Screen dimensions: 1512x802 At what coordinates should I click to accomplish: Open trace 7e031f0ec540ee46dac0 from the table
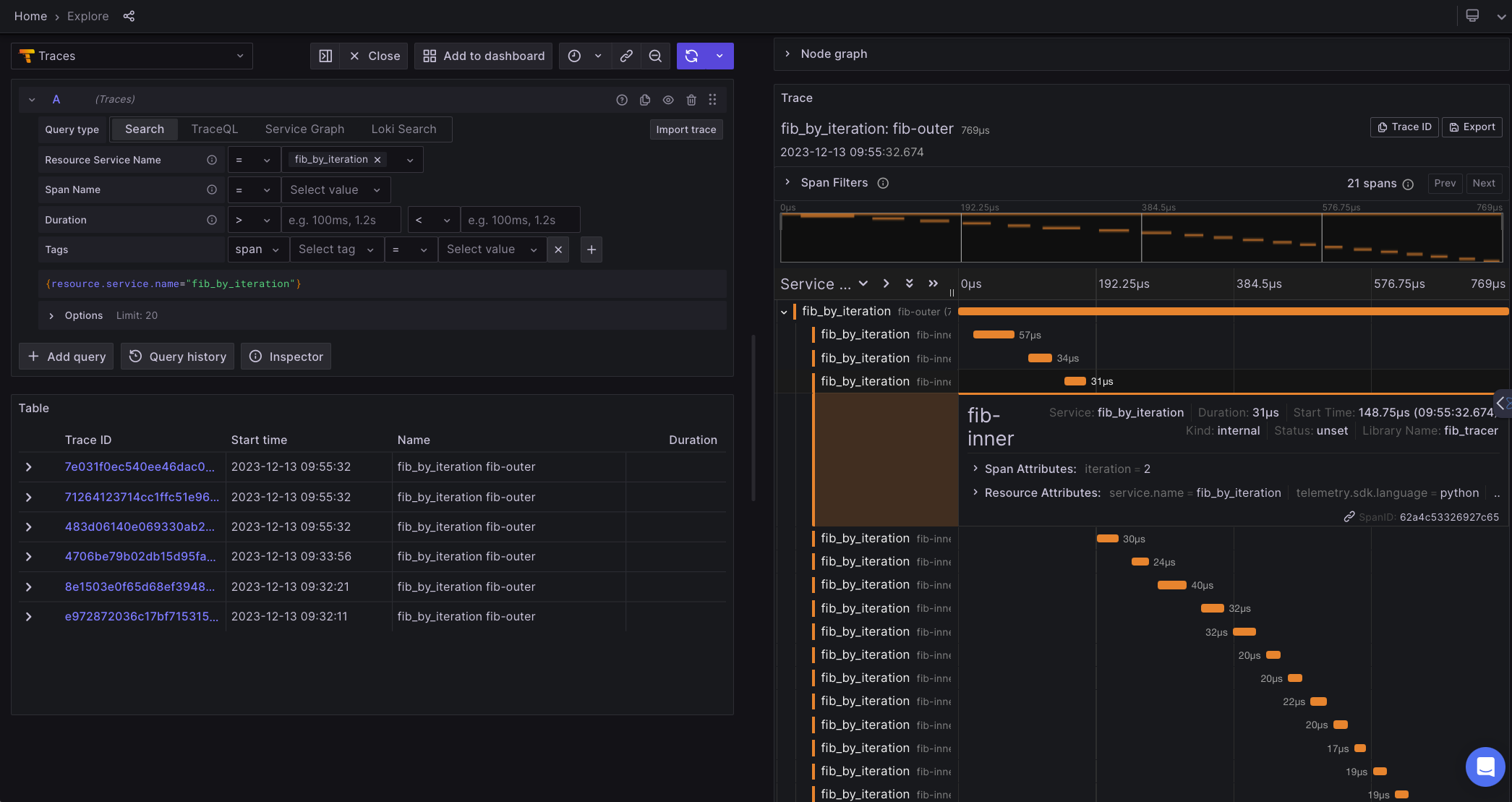(139, 466)
